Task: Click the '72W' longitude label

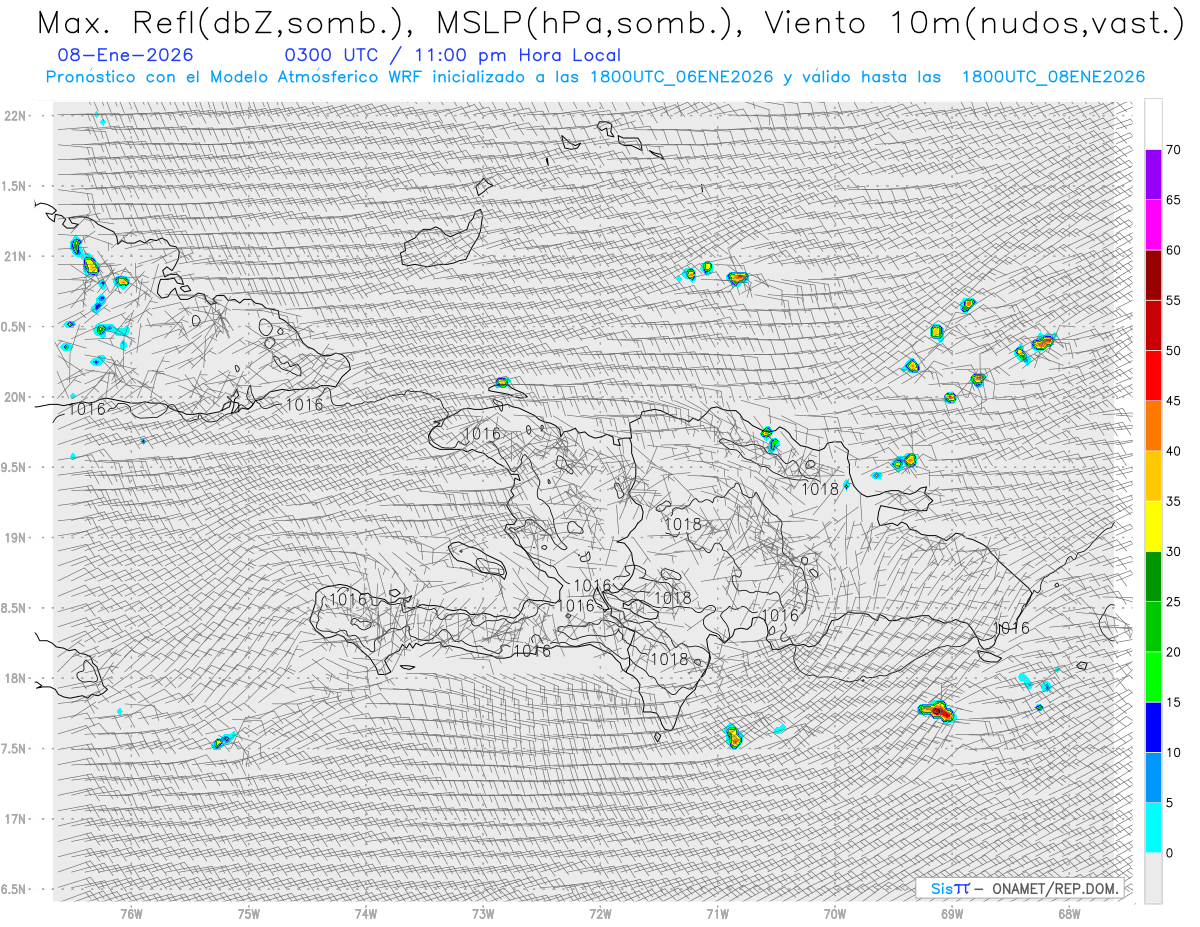Action: coord(600,914)
